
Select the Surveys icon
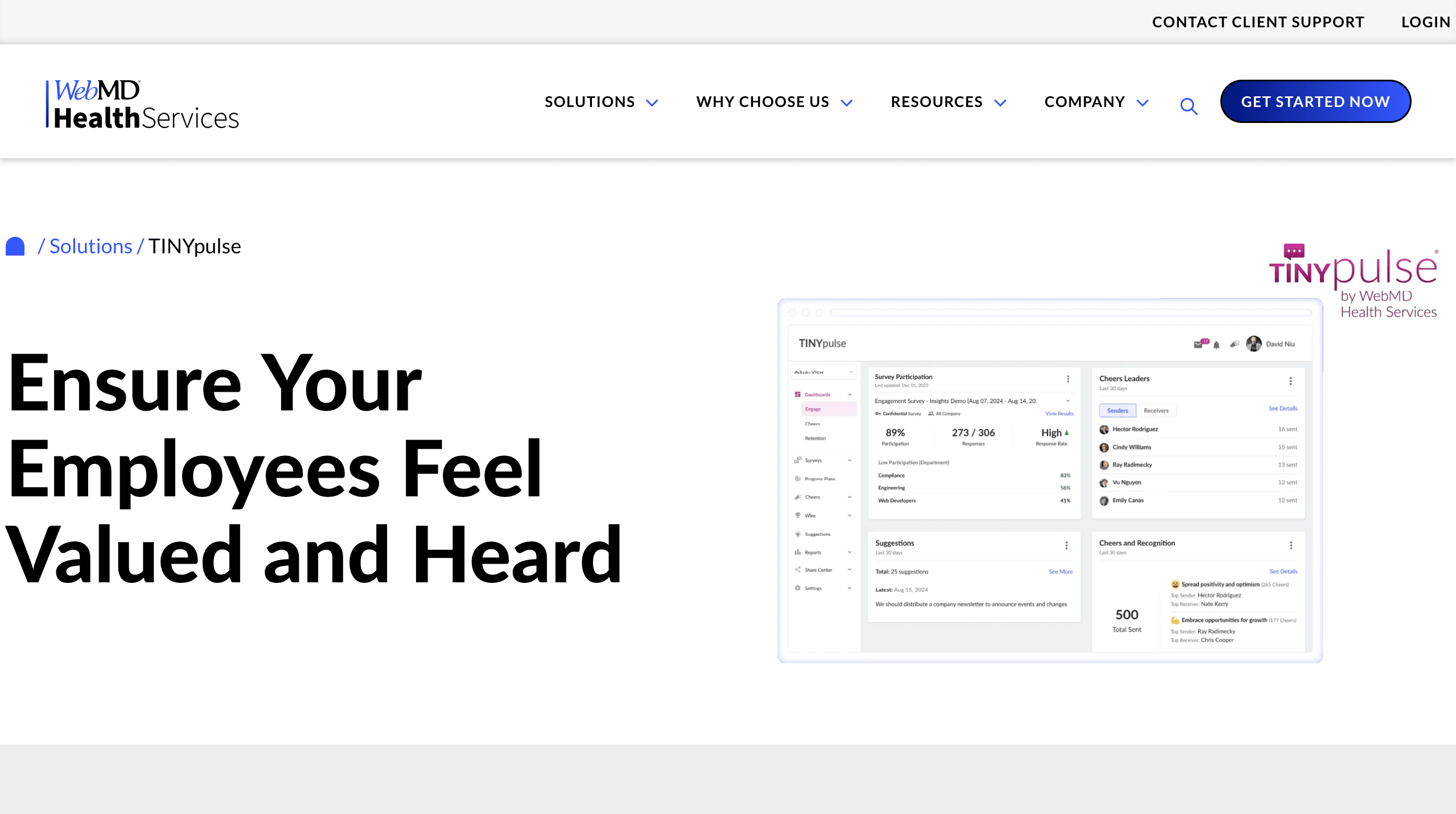coord(797,460)
